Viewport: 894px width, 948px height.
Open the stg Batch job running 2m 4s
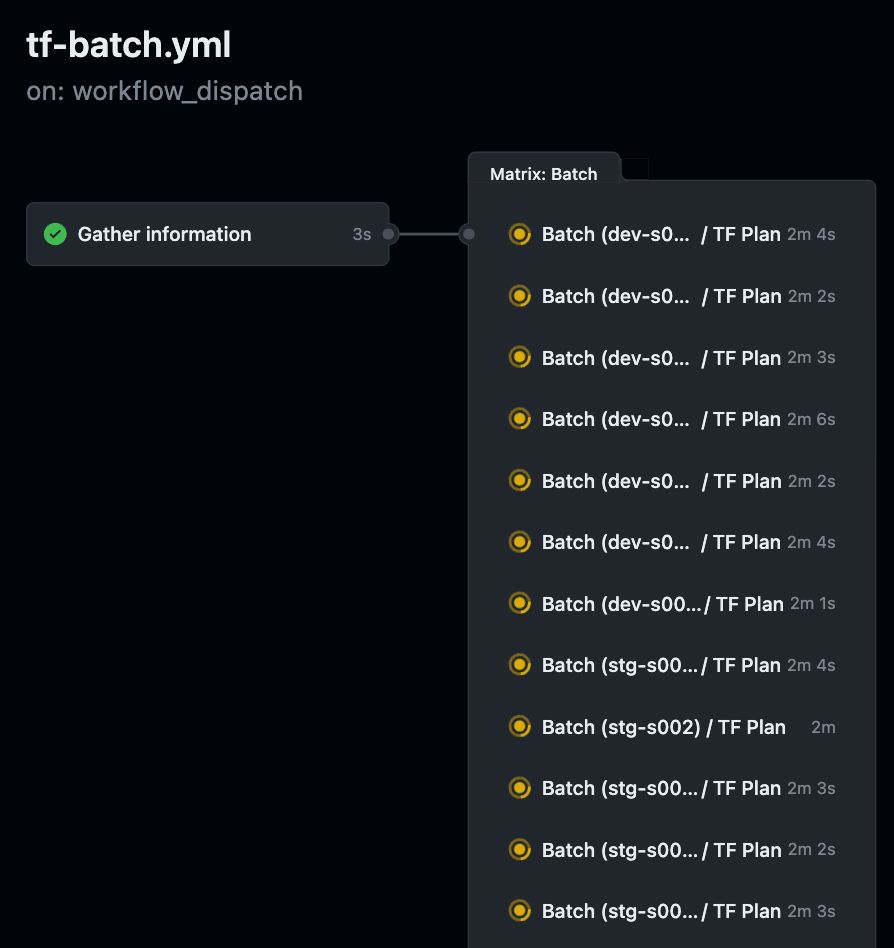click(x=672, y=665)
